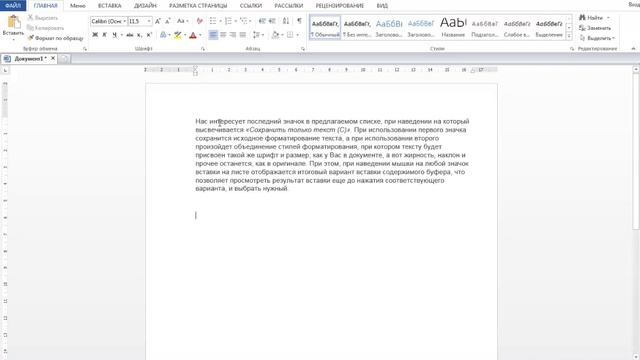This screenshot has width=640, height=360.
Task: Decrease paragraph indent
Action: (262, 21)
